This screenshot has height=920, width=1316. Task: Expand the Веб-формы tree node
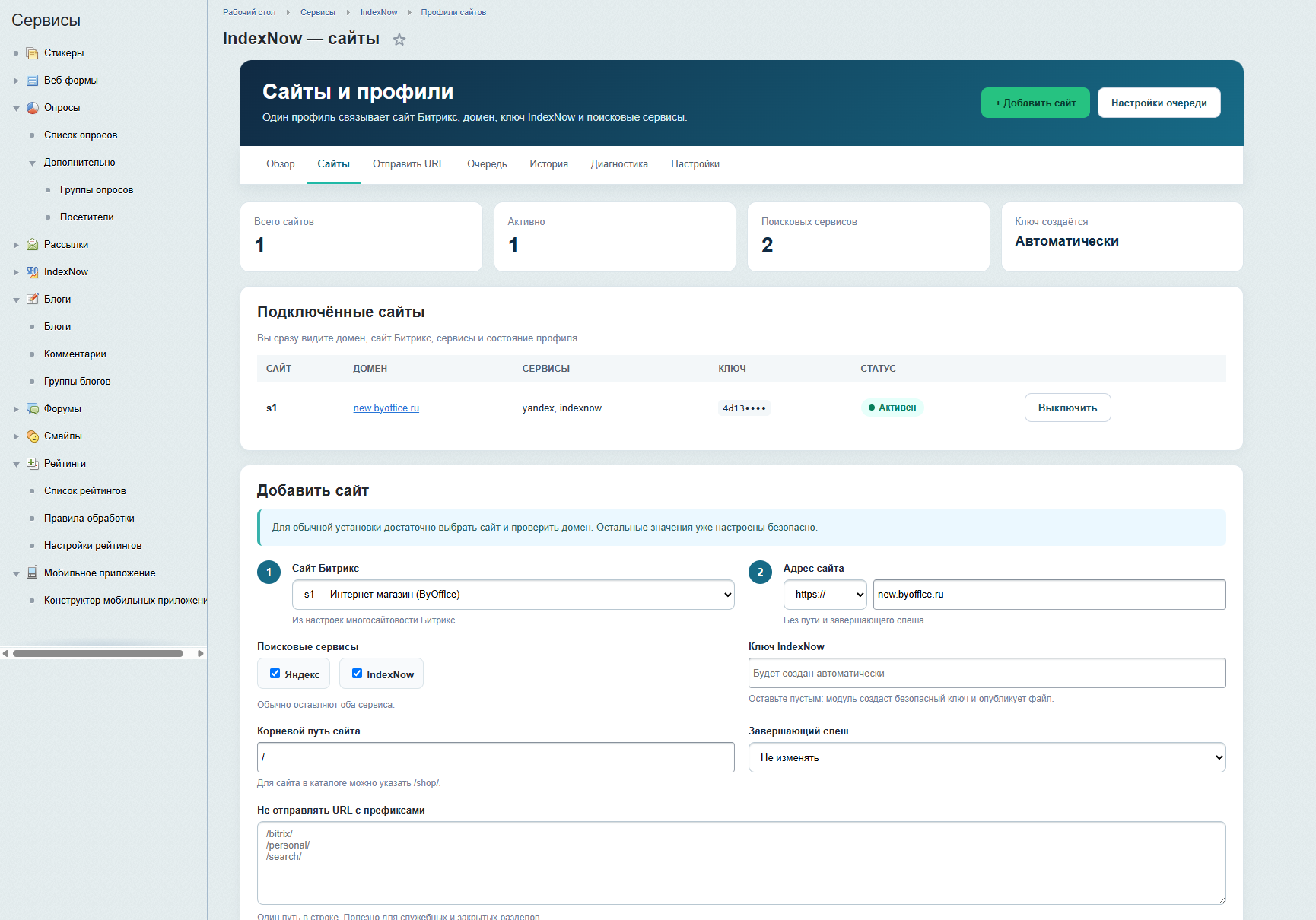(16, 81)
